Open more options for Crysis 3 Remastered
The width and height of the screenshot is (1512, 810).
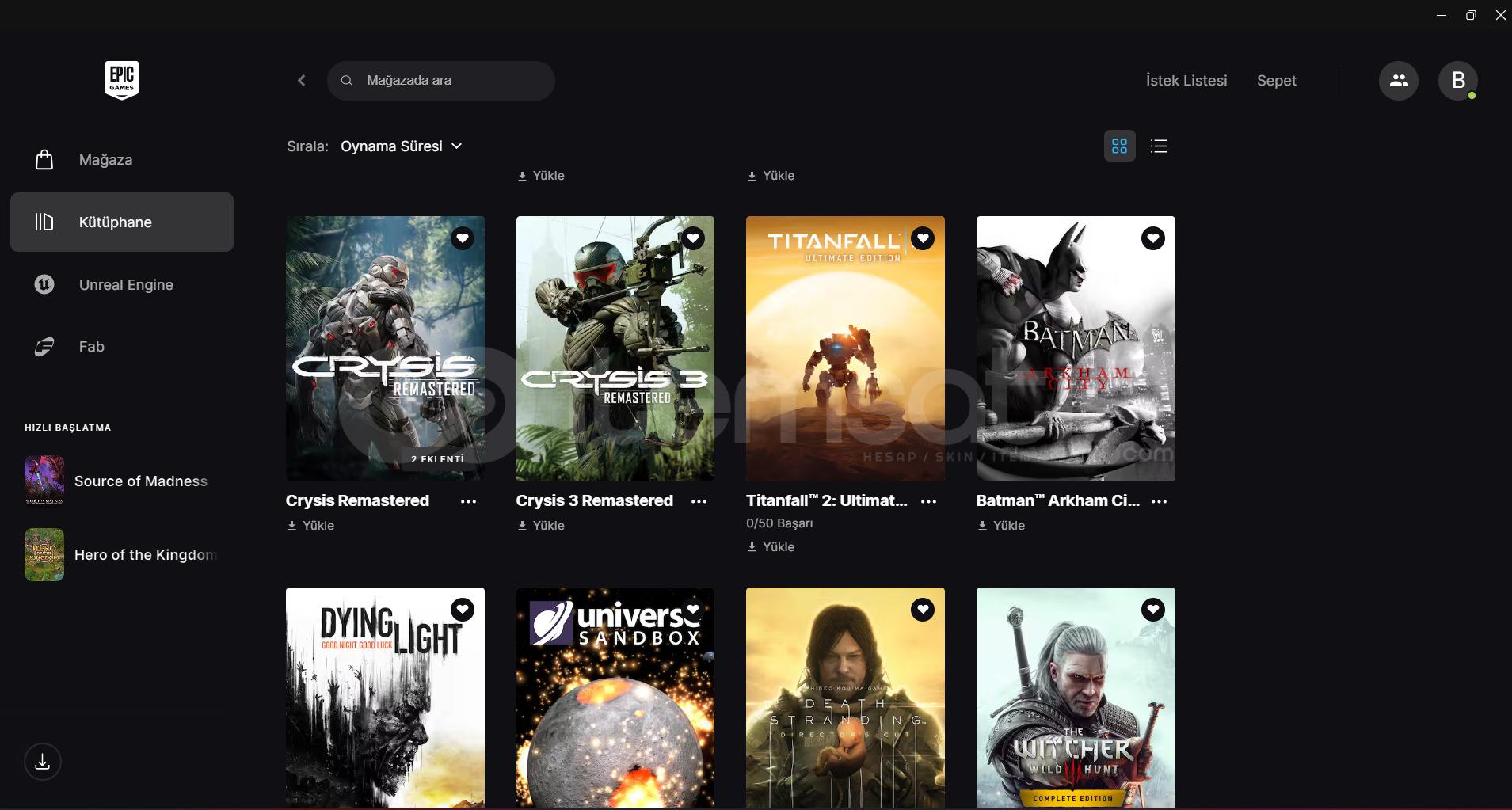[699, 501]
